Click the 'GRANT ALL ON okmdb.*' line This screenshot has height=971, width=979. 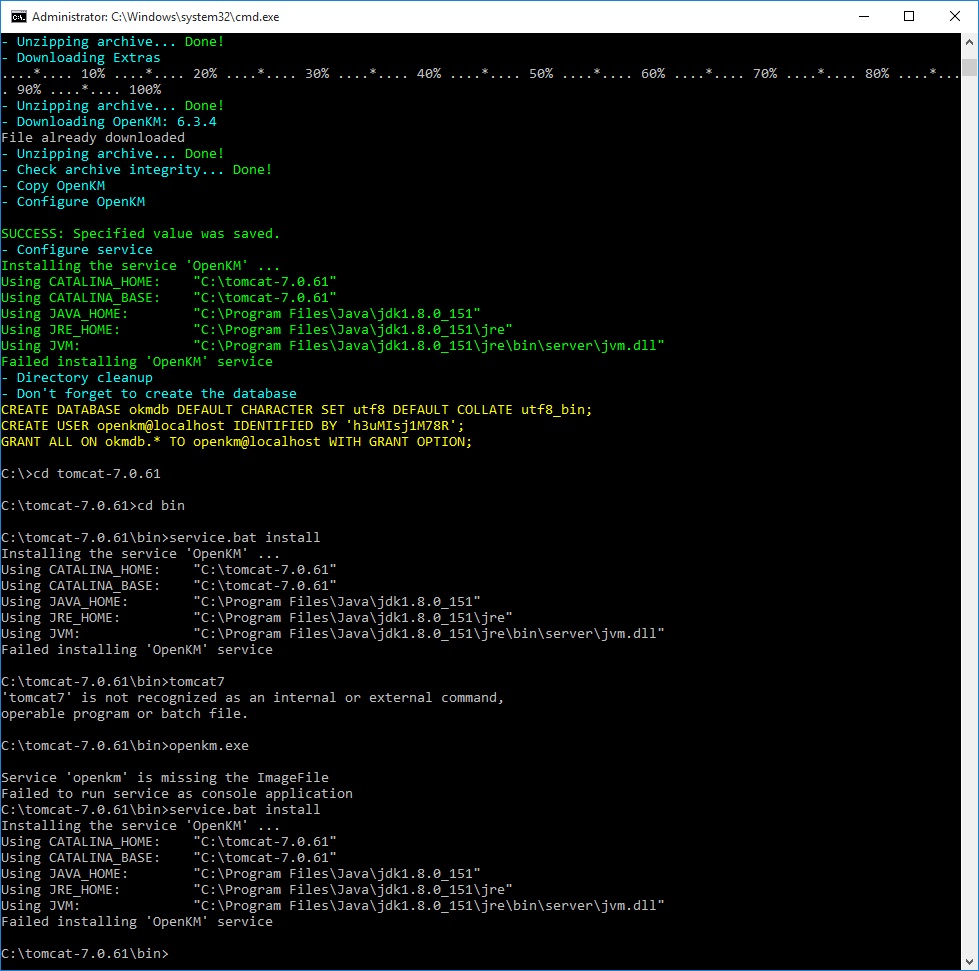(236, 442)
